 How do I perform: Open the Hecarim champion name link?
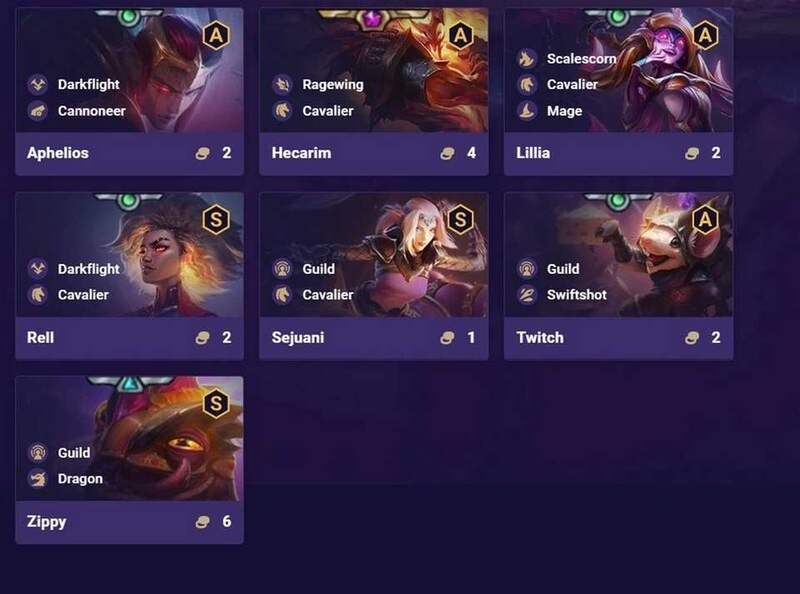(x=302, y=153)
